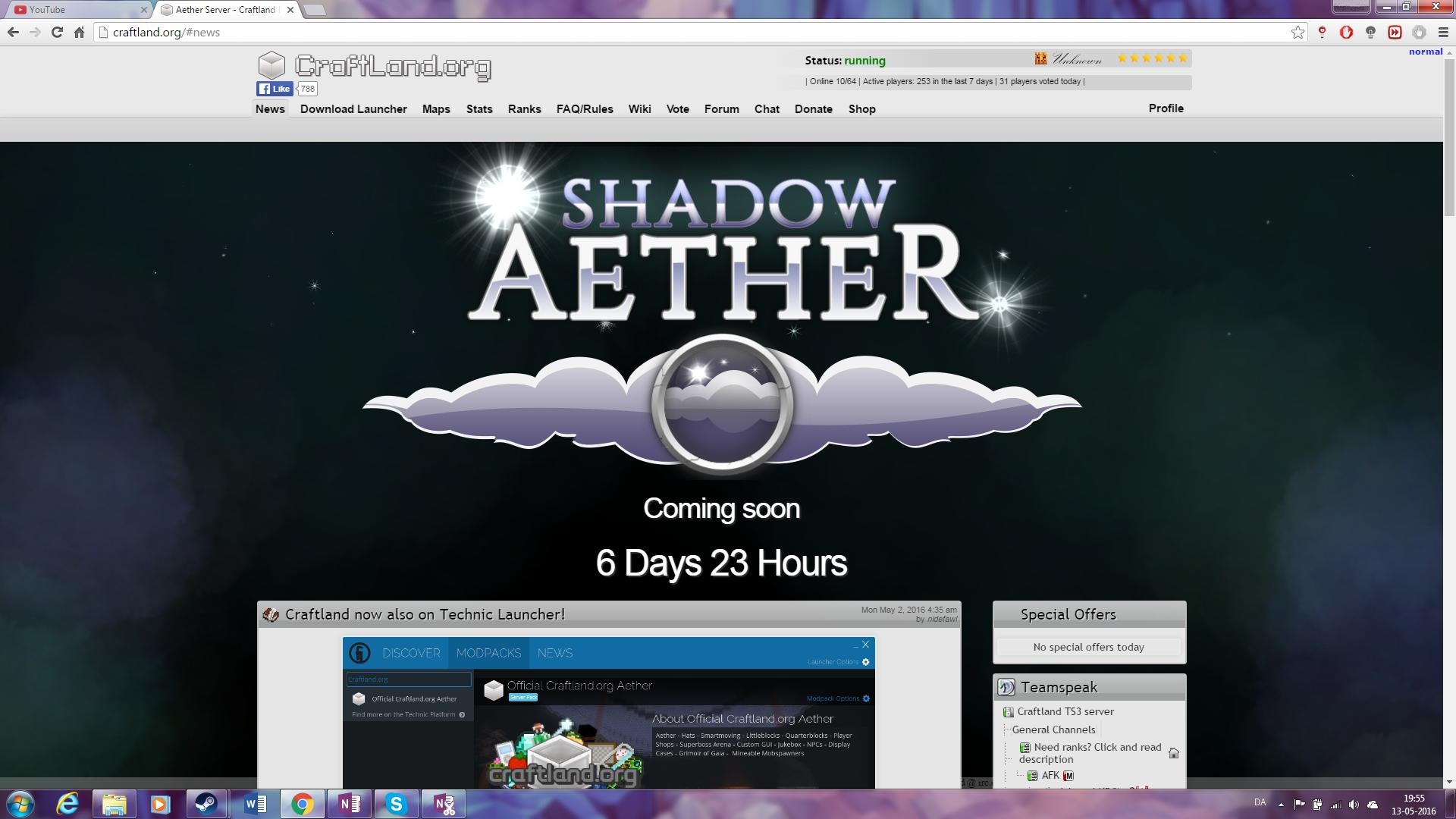Click the DA language indicator
Viewport: 1456px width, 819px height.
point(1260,802)
